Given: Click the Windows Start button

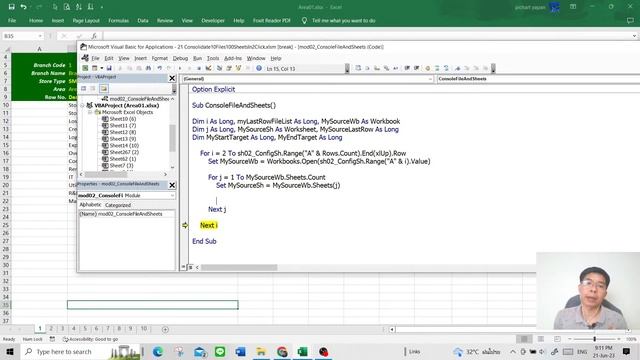Looking at the screenshot, I should [10, 351].
